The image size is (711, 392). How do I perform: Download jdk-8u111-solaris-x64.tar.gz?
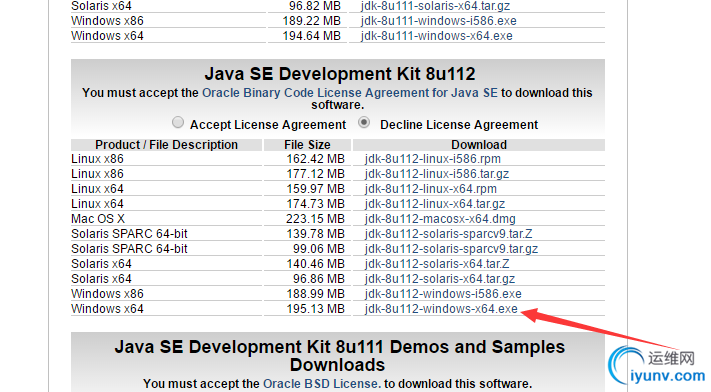(435, 6)
